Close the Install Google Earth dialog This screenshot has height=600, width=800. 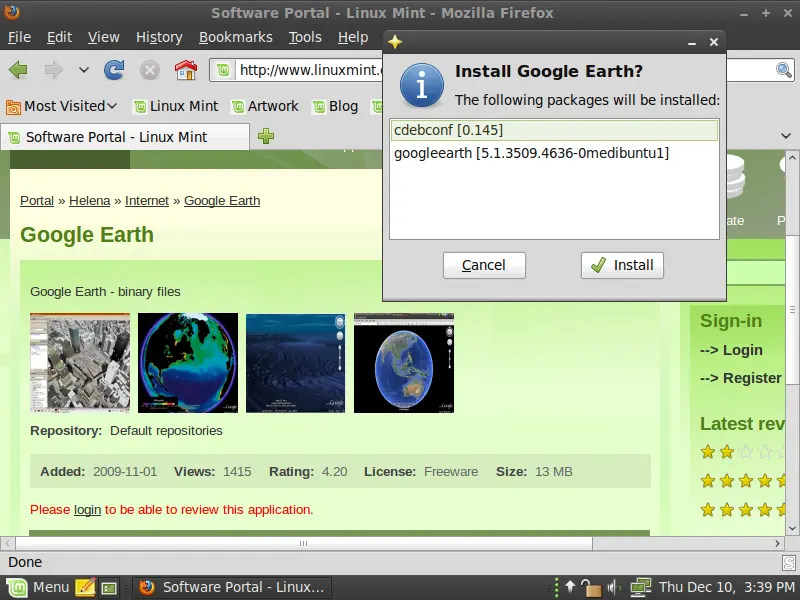[714, 42]
